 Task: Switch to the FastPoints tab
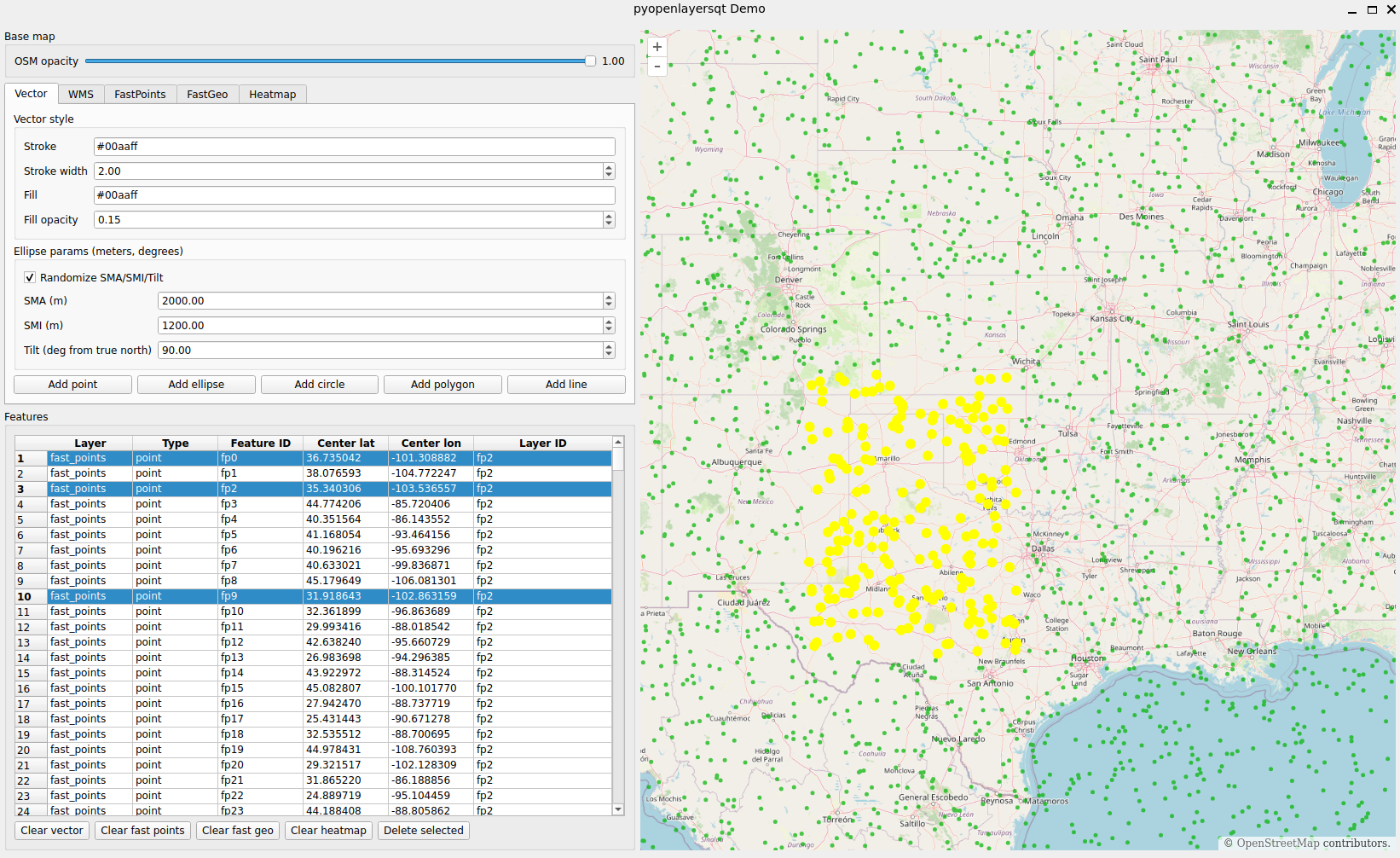141,95
